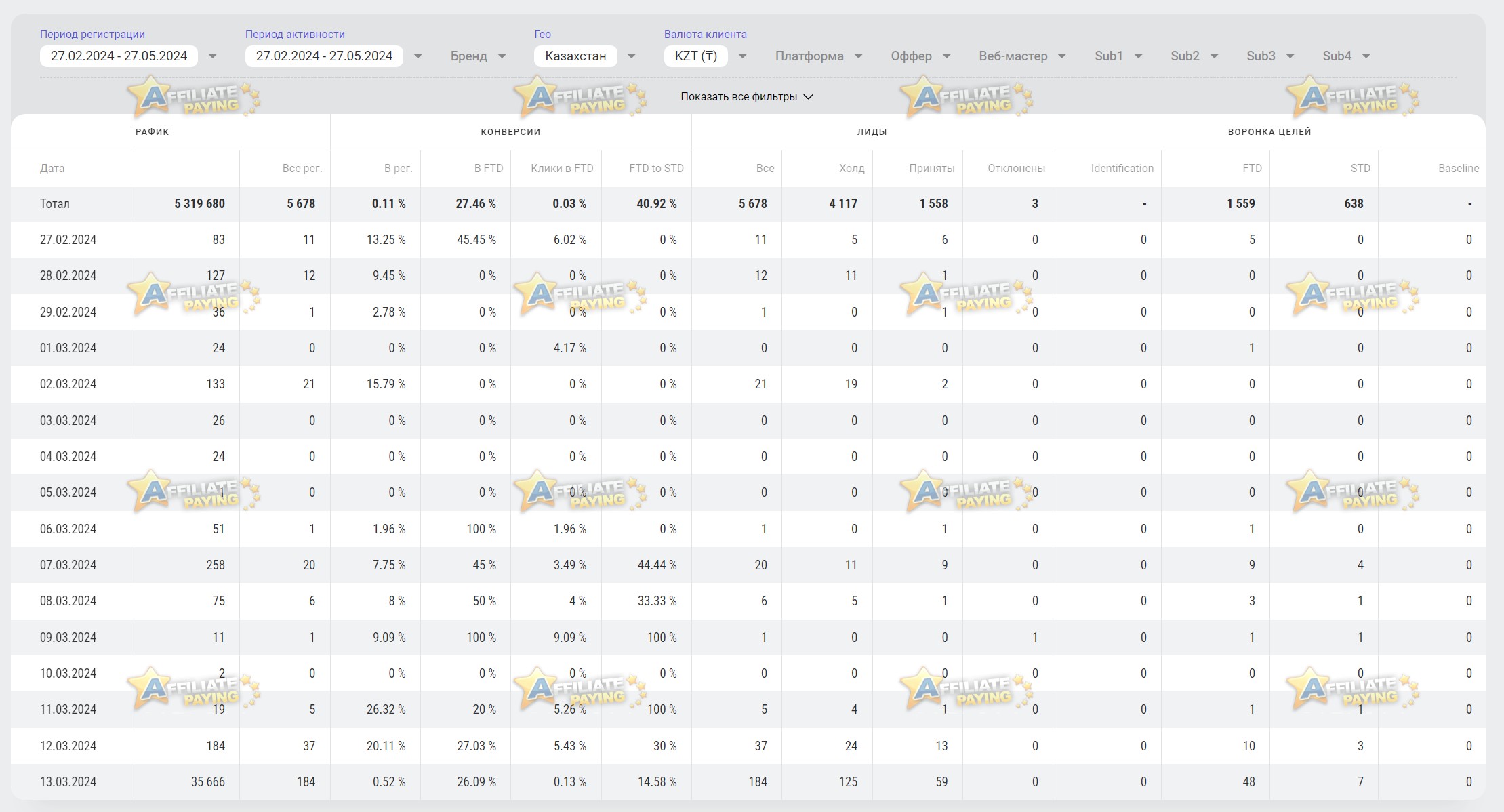The width and height of the screenshot is (1504, 812).
Task: Click the registration period date range field
Action: click(119, 56)
